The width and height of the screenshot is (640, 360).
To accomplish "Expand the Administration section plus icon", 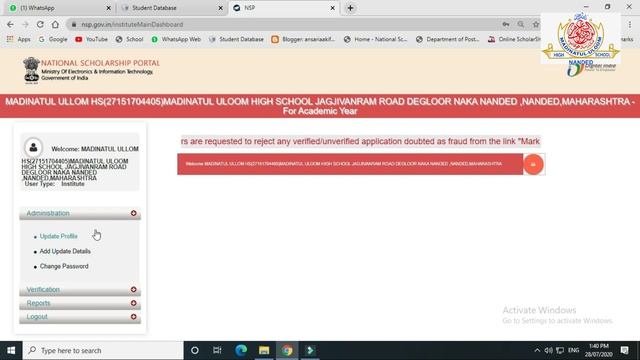I will pos(133,213).
